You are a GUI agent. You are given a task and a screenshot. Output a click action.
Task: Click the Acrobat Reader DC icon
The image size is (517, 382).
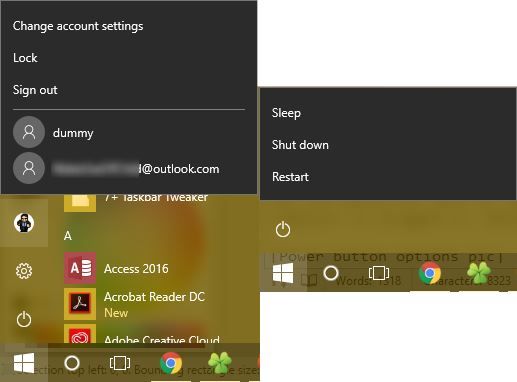click(x=80, y=304)
